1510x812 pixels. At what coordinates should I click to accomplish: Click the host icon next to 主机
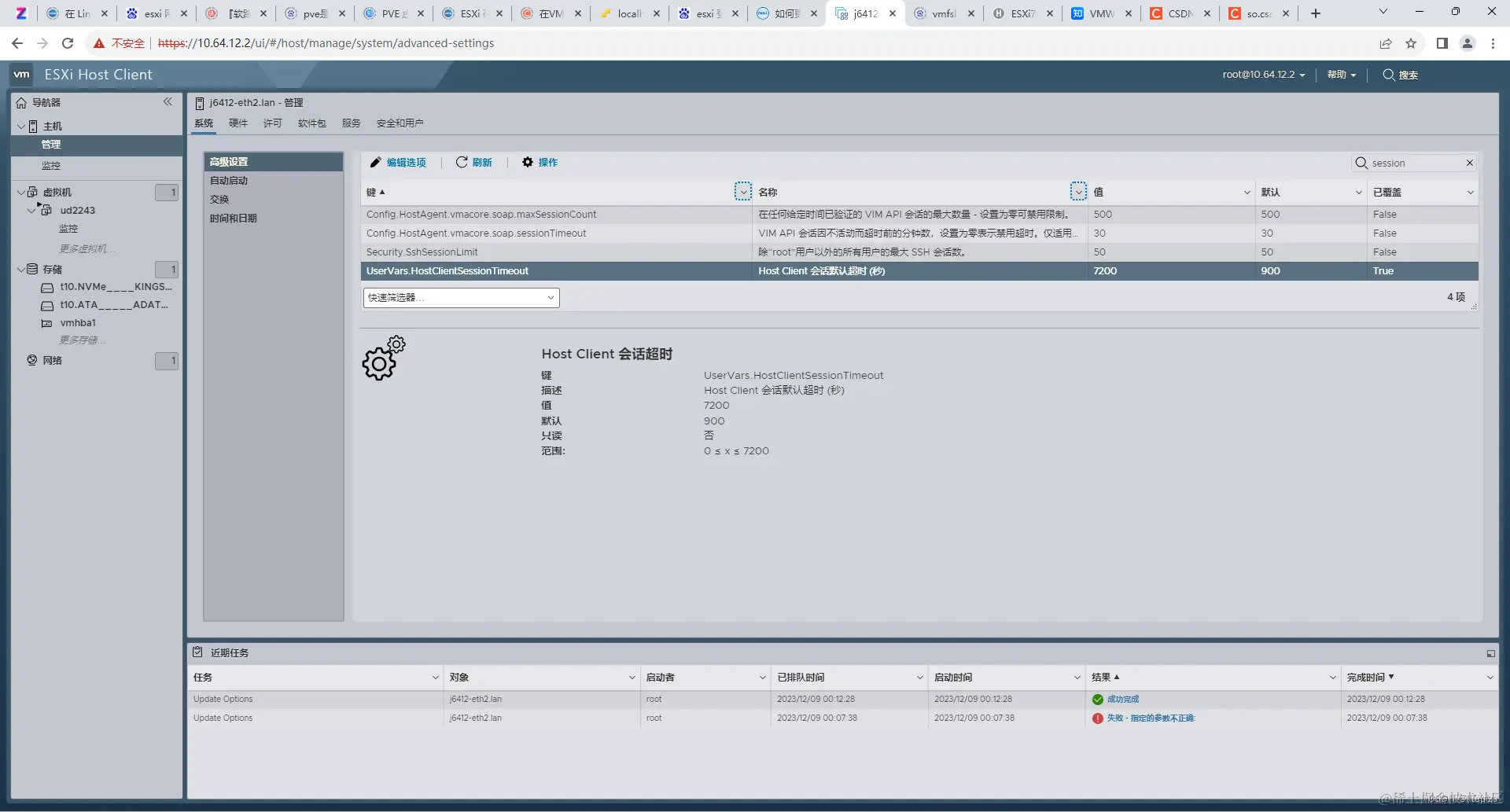(33, 127)
